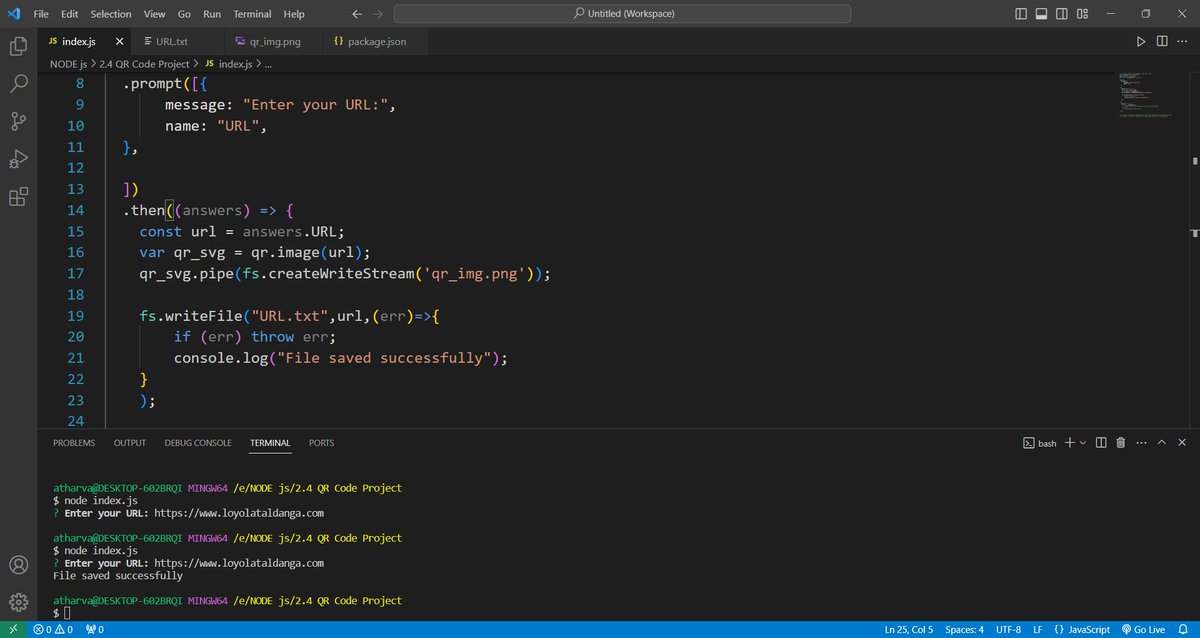Expand the 2.4 QR Code Project breadcrumb
The image size is (1200, 638).
(146, 63)
